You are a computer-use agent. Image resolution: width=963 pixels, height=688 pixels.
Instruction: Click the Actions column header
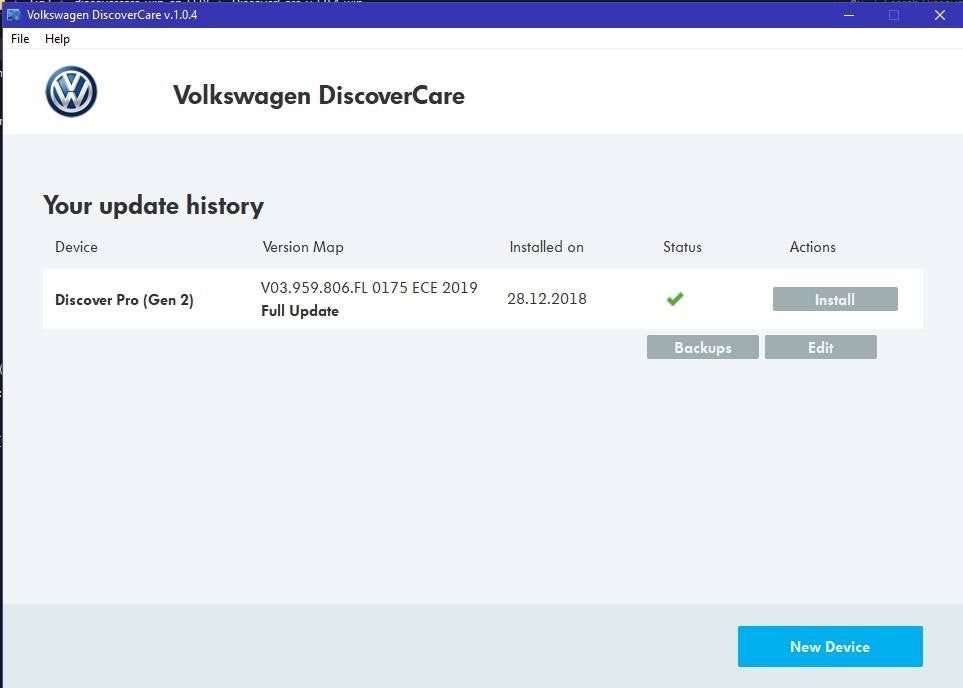pos(811,247)
